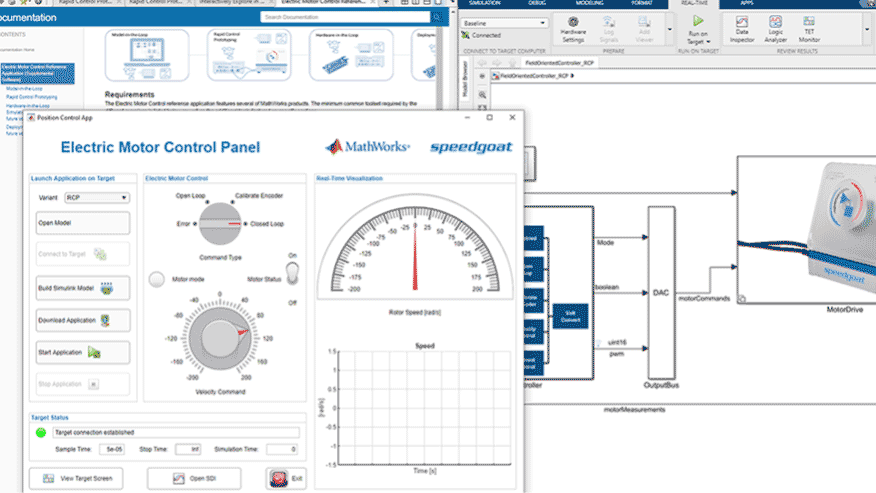
Task: Click the Stop Application stop icon
Action: 93,384
